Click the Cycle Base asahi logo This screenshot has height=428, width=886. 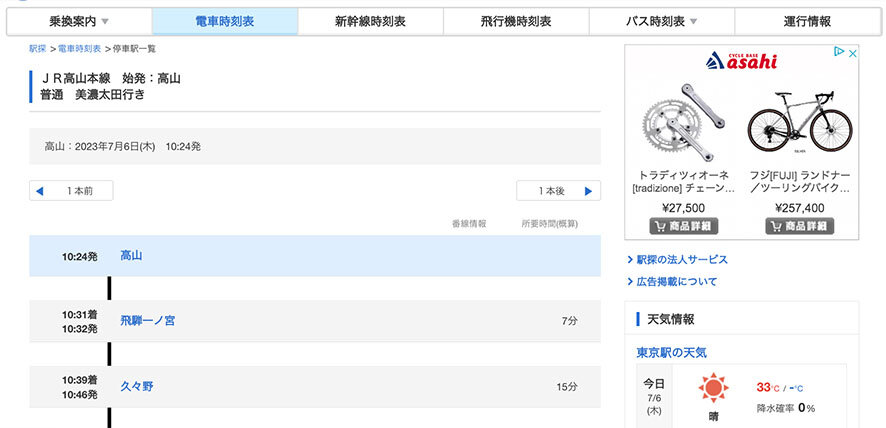click(x=741, y=60)
